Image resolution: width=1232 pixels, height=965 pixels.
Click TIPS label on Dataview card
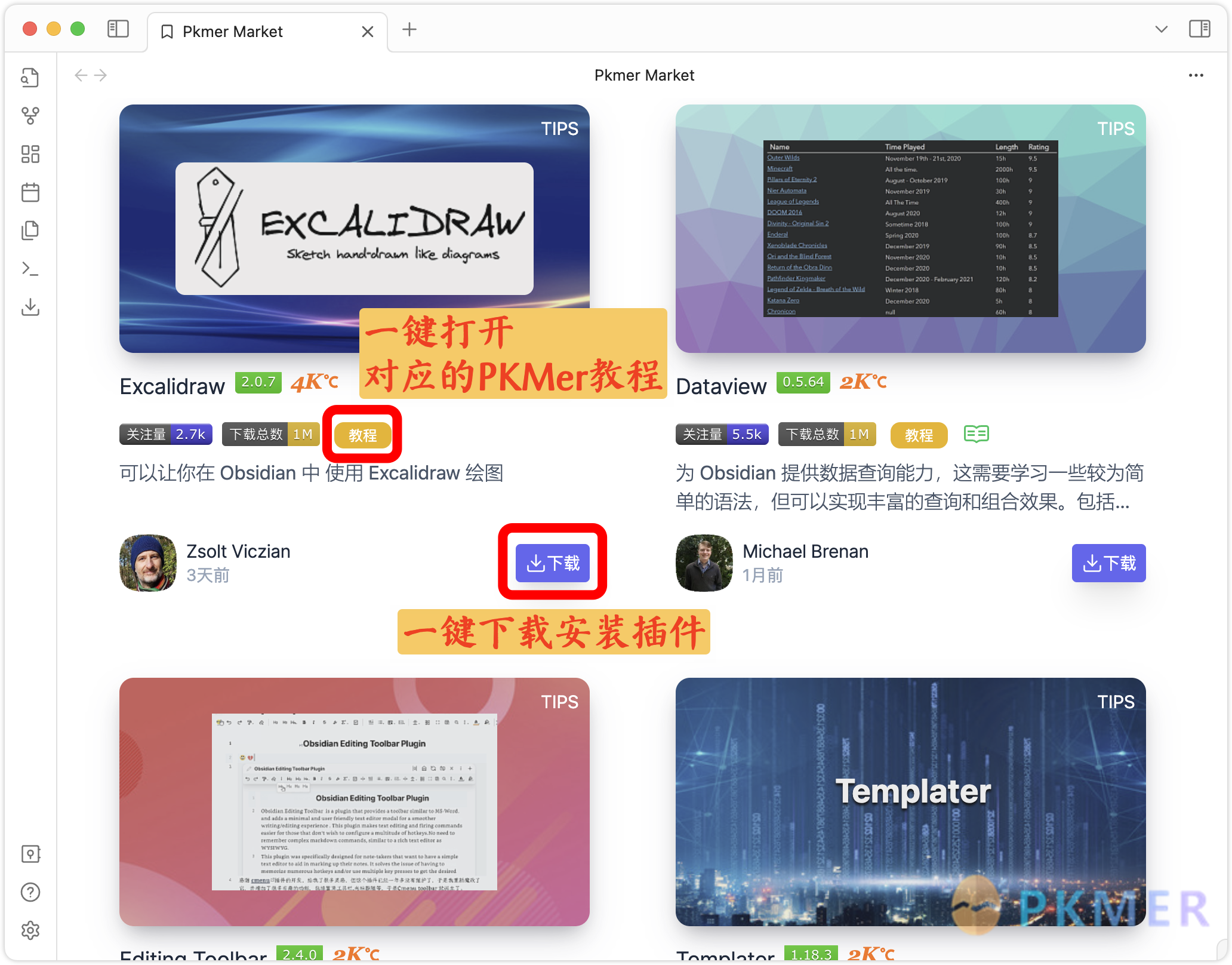1116,128
